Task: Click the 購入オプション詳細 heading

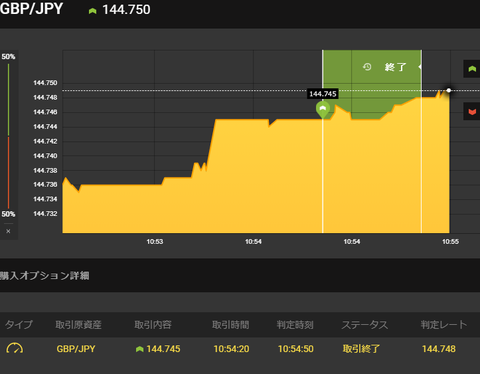Action: click(x=44, y=276)
